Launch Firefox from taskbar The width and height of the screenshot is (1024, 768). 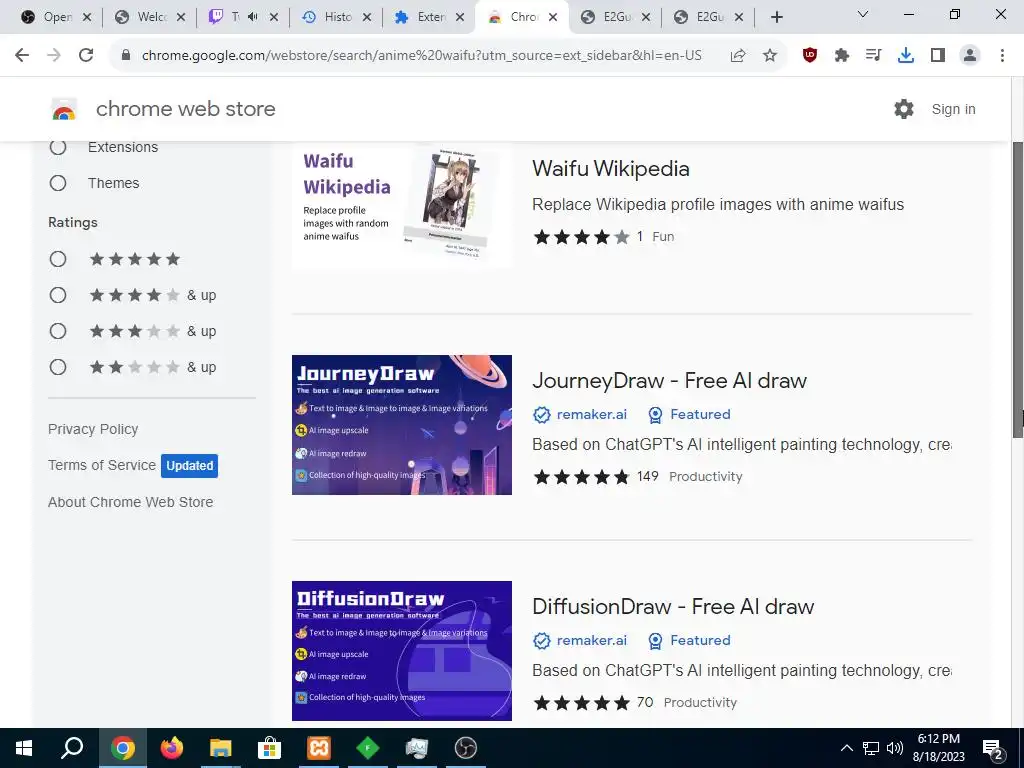172,748
